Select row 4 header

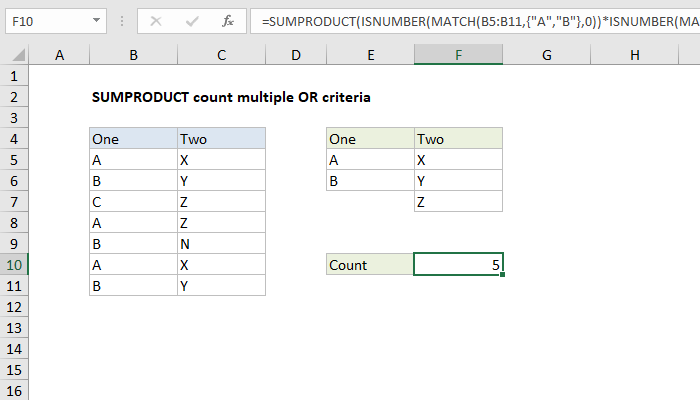pyautogui.click(x=14, y=139)
